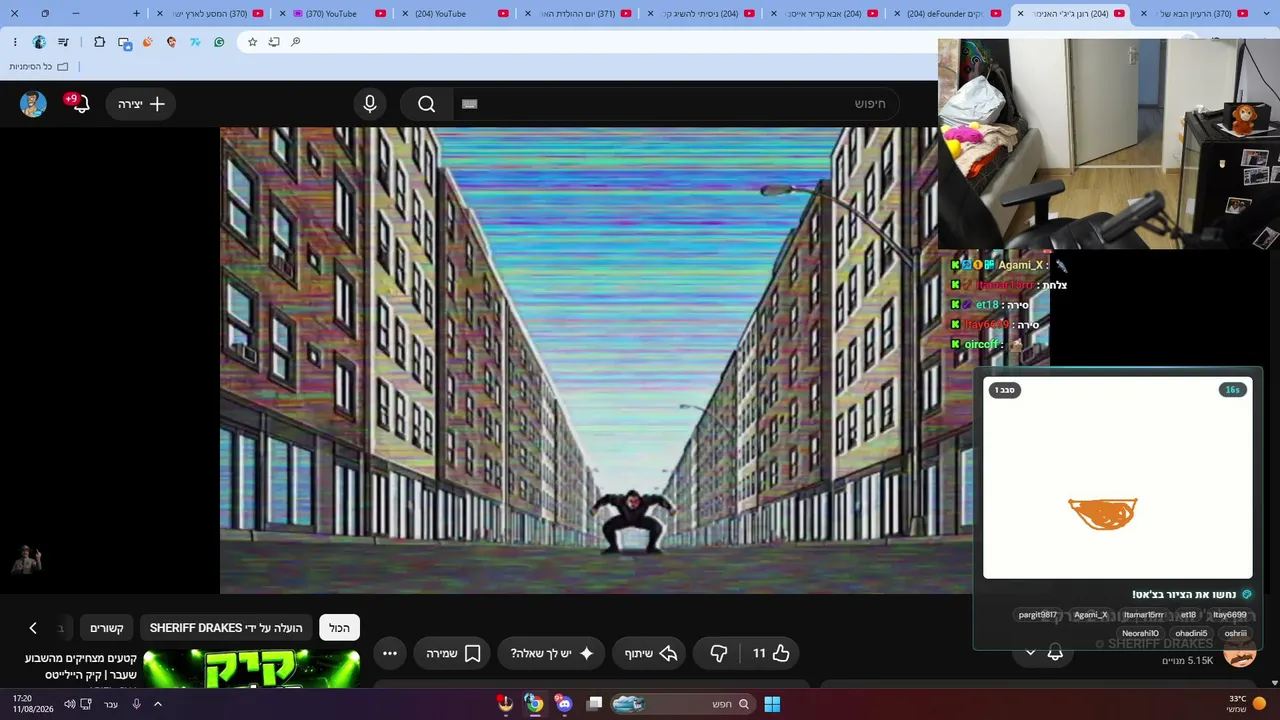The image size is (1280, 720).
Task: Click the taskbar volume speaker icon
Action: click(69, 704)
